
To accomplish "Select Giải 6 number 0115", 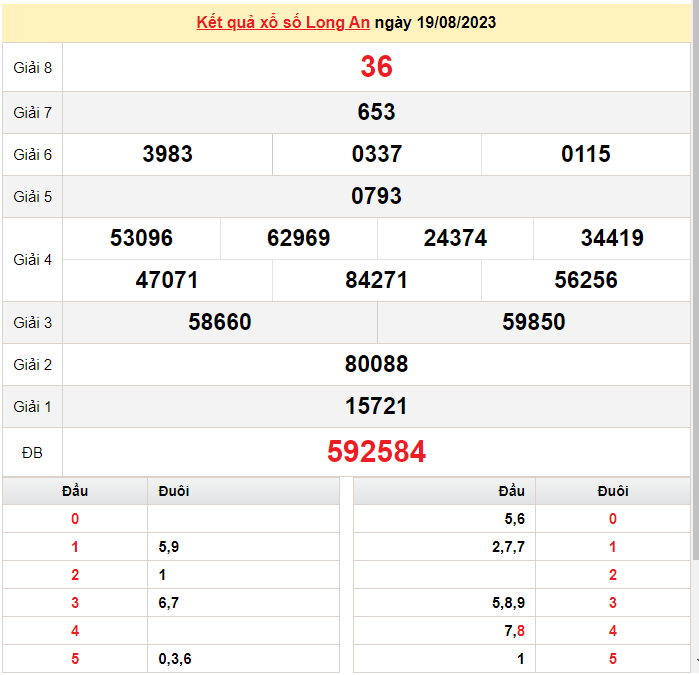I will (x=586, y=154).
